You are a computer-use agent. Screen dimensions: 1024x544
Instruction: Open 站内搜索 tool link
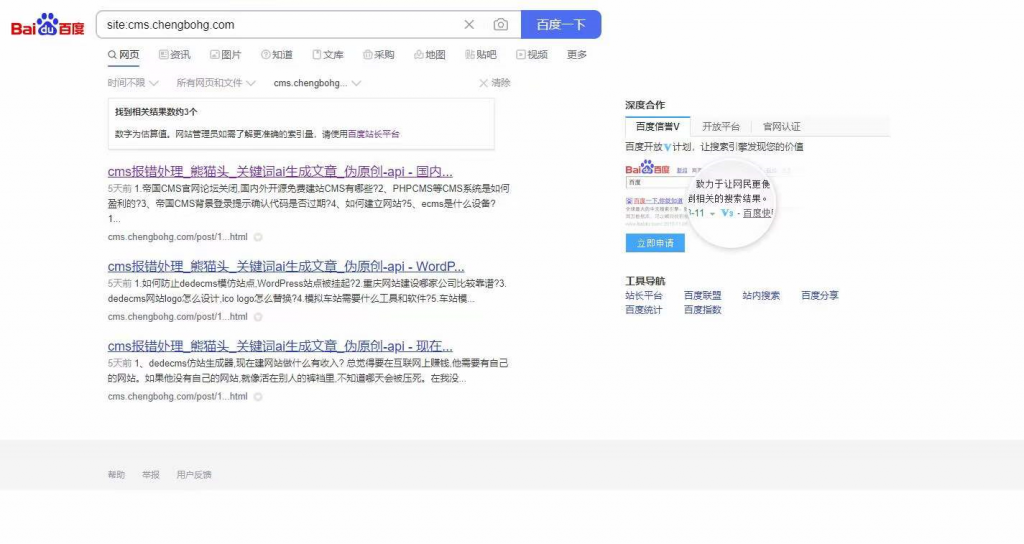pyautogui.click(x=761, y=296)
